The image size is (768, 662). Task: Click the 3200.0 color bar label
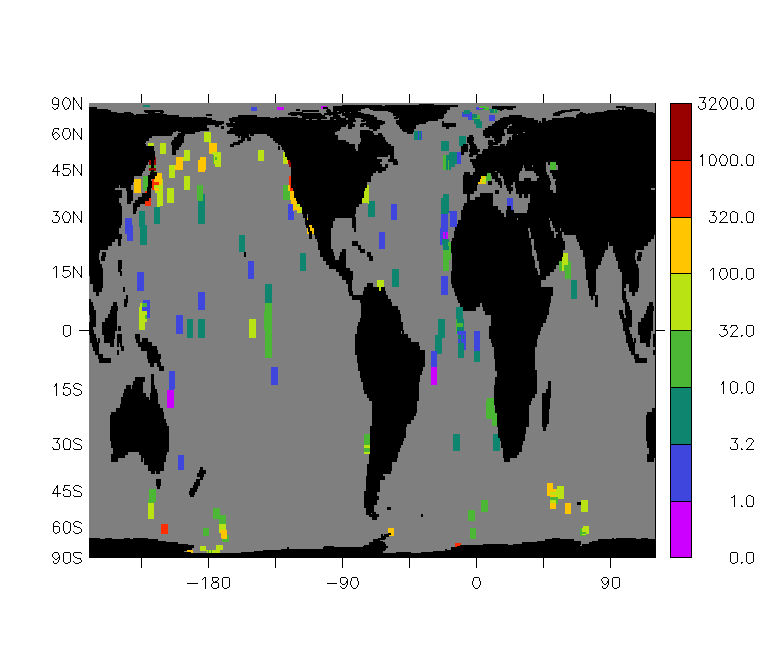[x=727, y=104]
